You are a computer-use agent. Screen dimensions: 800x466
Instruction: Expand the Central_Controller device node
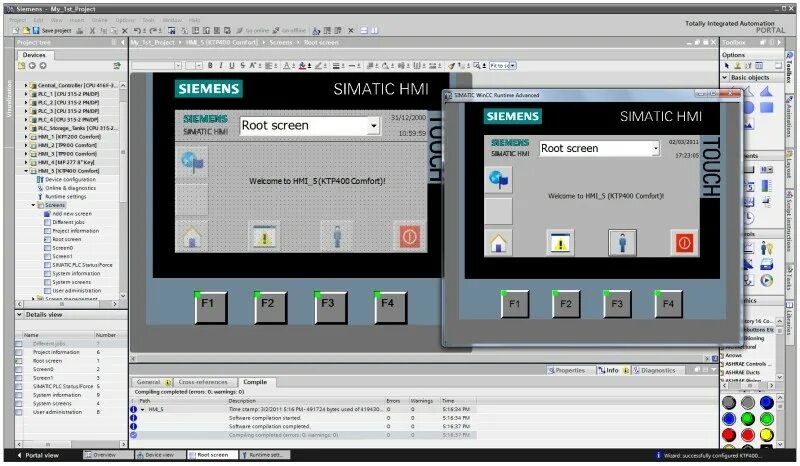pos(26,85)
